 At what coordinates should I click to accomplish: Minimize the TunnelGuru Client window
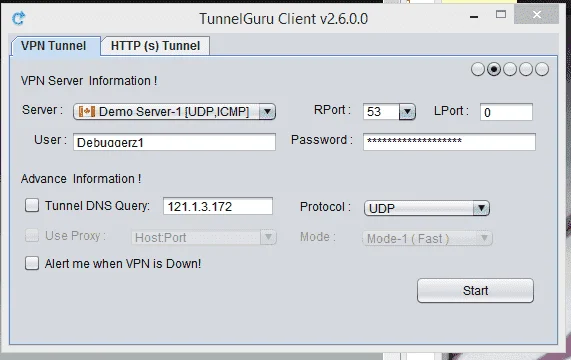[x=474, y=16]
